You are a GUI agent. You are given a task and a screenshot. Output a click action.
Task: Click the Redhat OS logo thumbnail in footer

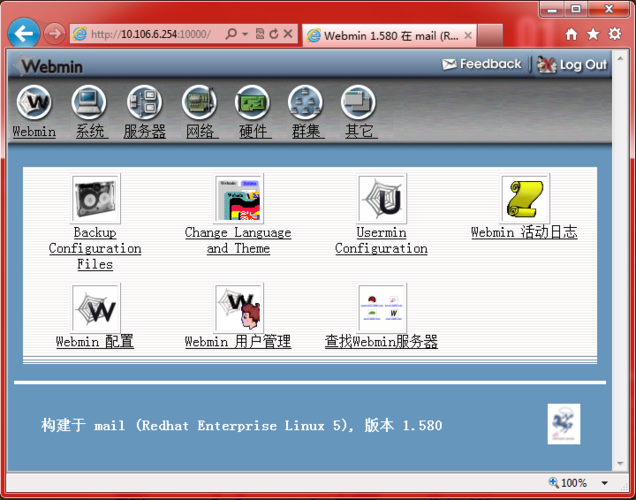click(x=564, y=424)
